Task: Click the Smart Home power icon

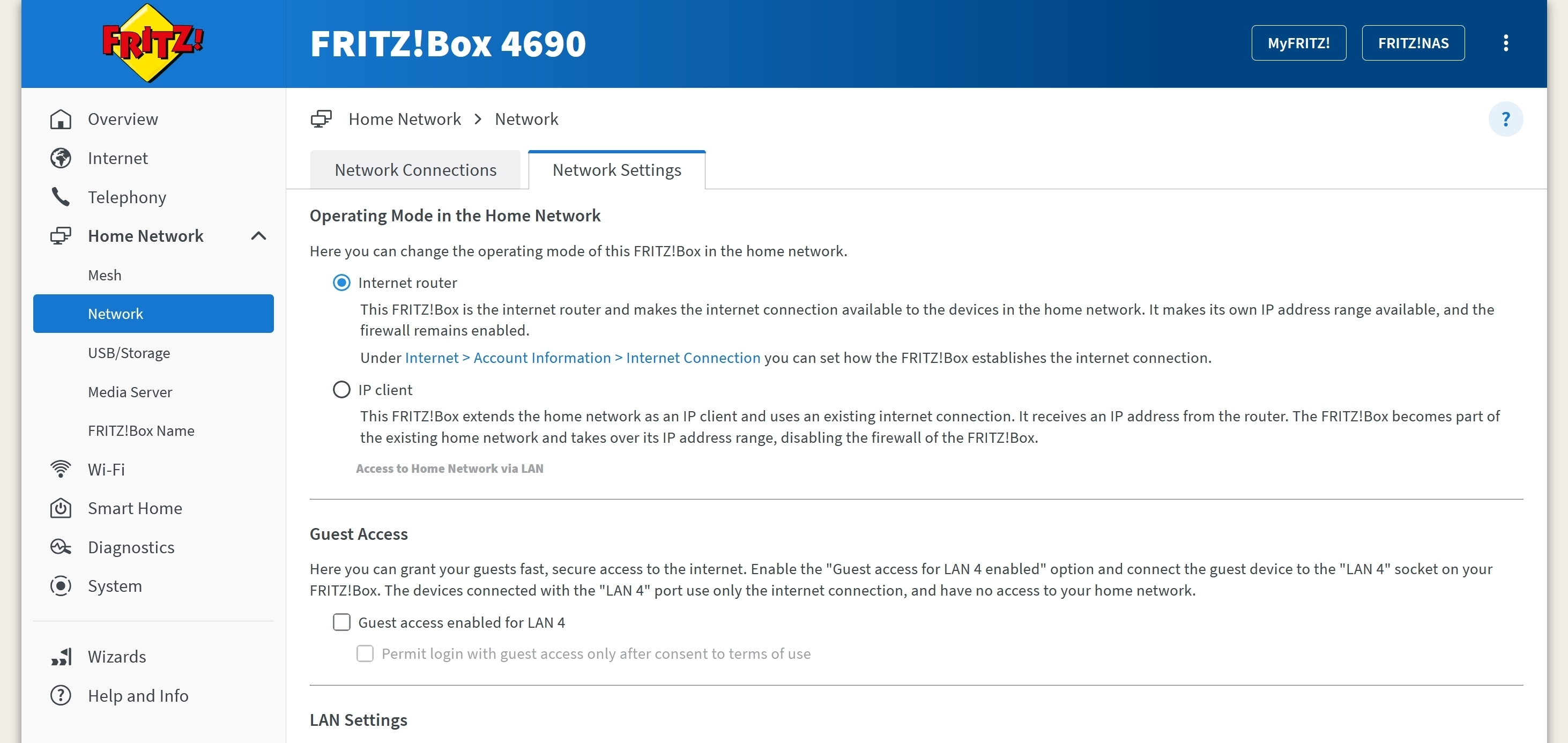Action: (60, 508)
